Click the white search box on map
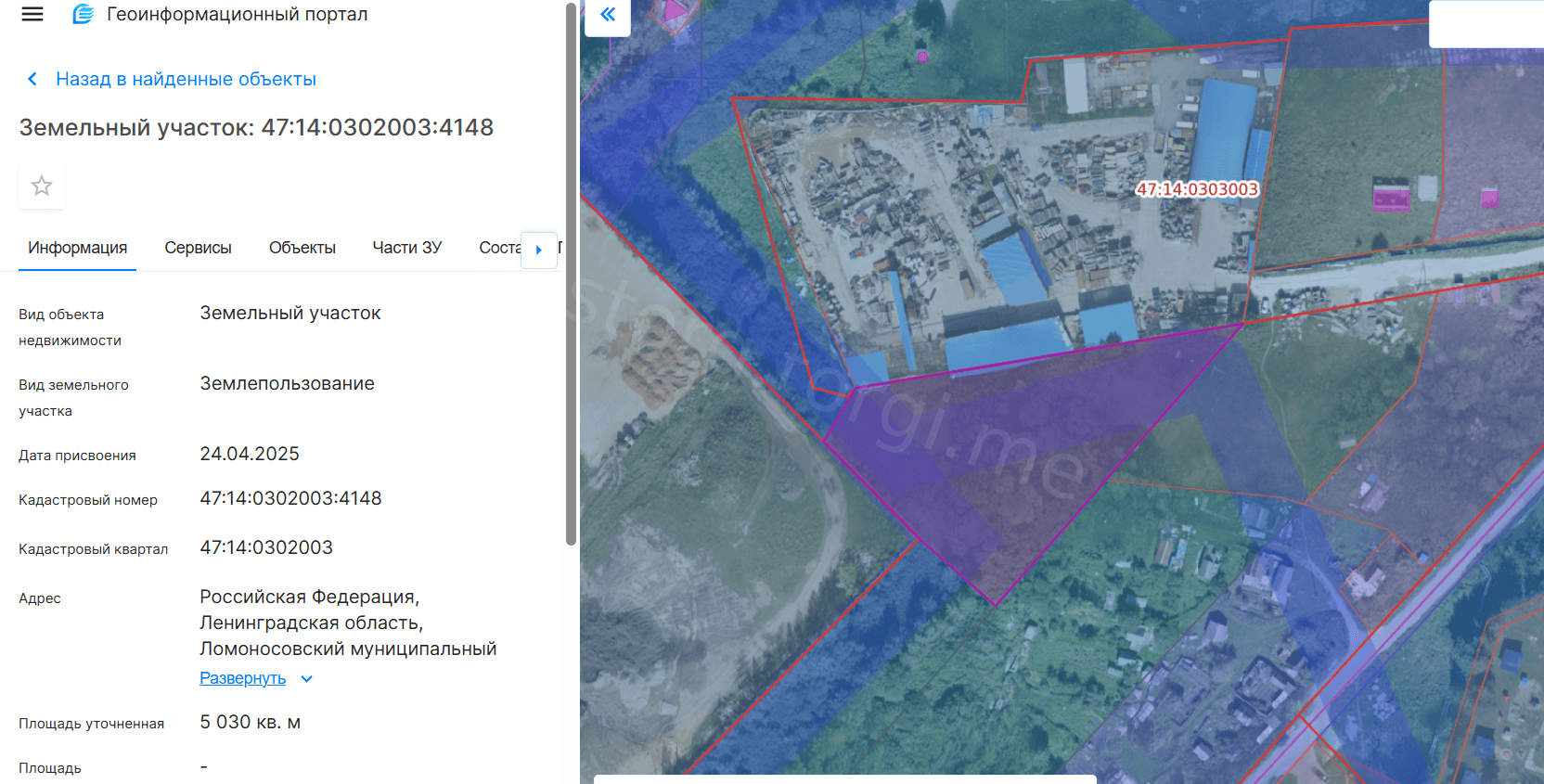 [1485, 24]
